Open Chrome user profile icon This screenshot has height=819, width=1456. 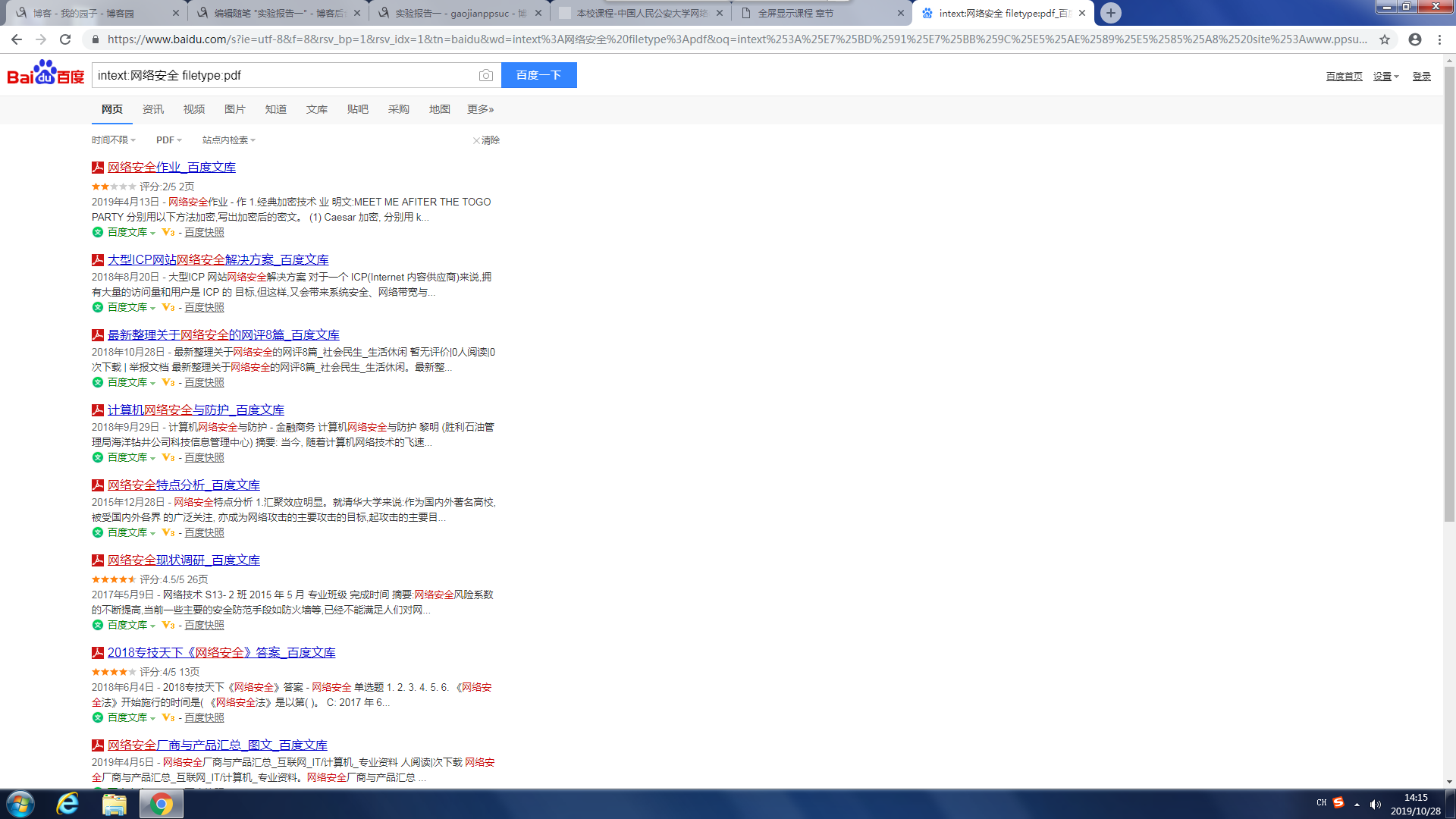click(x=1415, y=39)
